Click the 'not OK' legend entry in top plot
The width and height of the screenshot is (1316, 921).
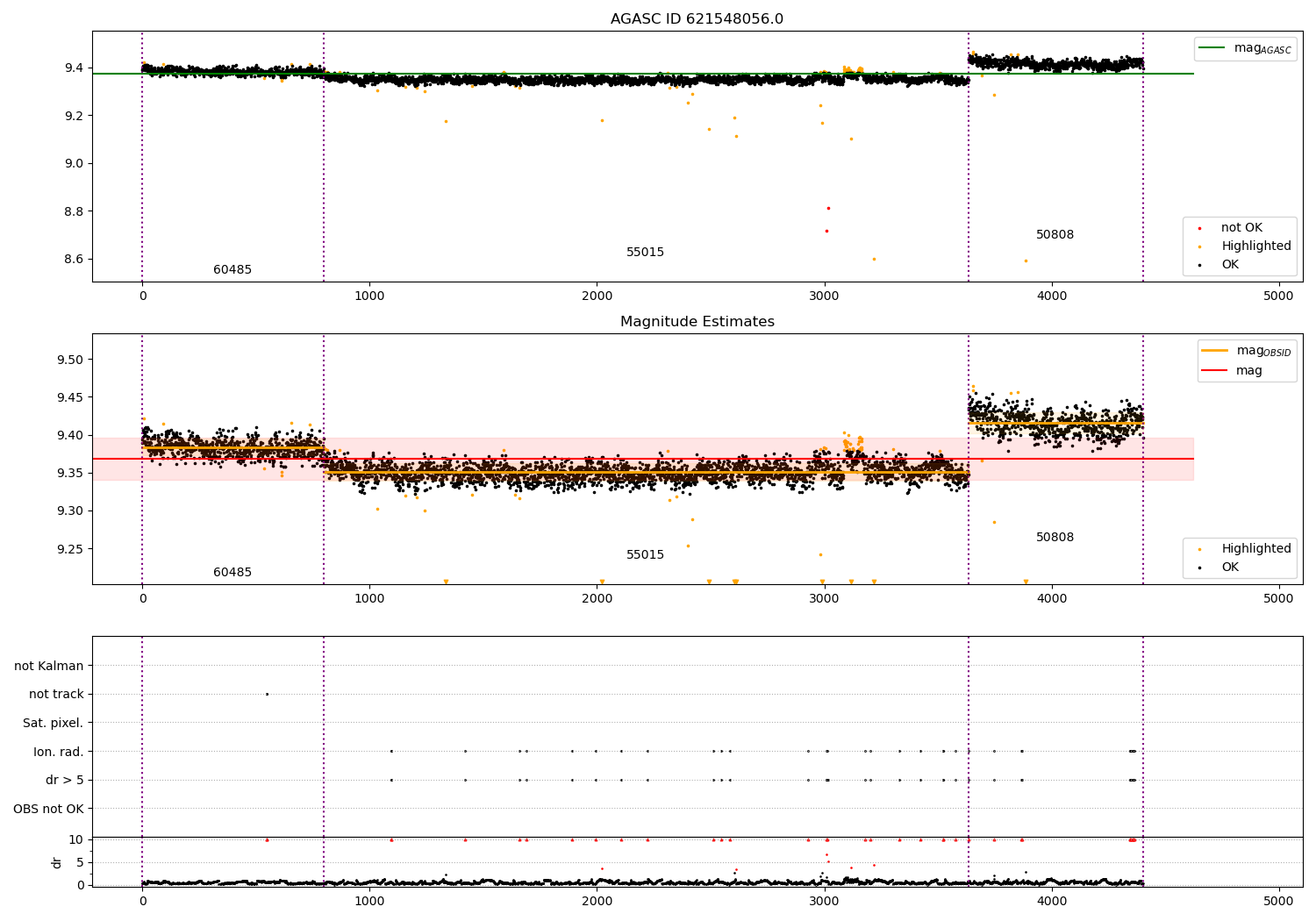pos(1241,228)
